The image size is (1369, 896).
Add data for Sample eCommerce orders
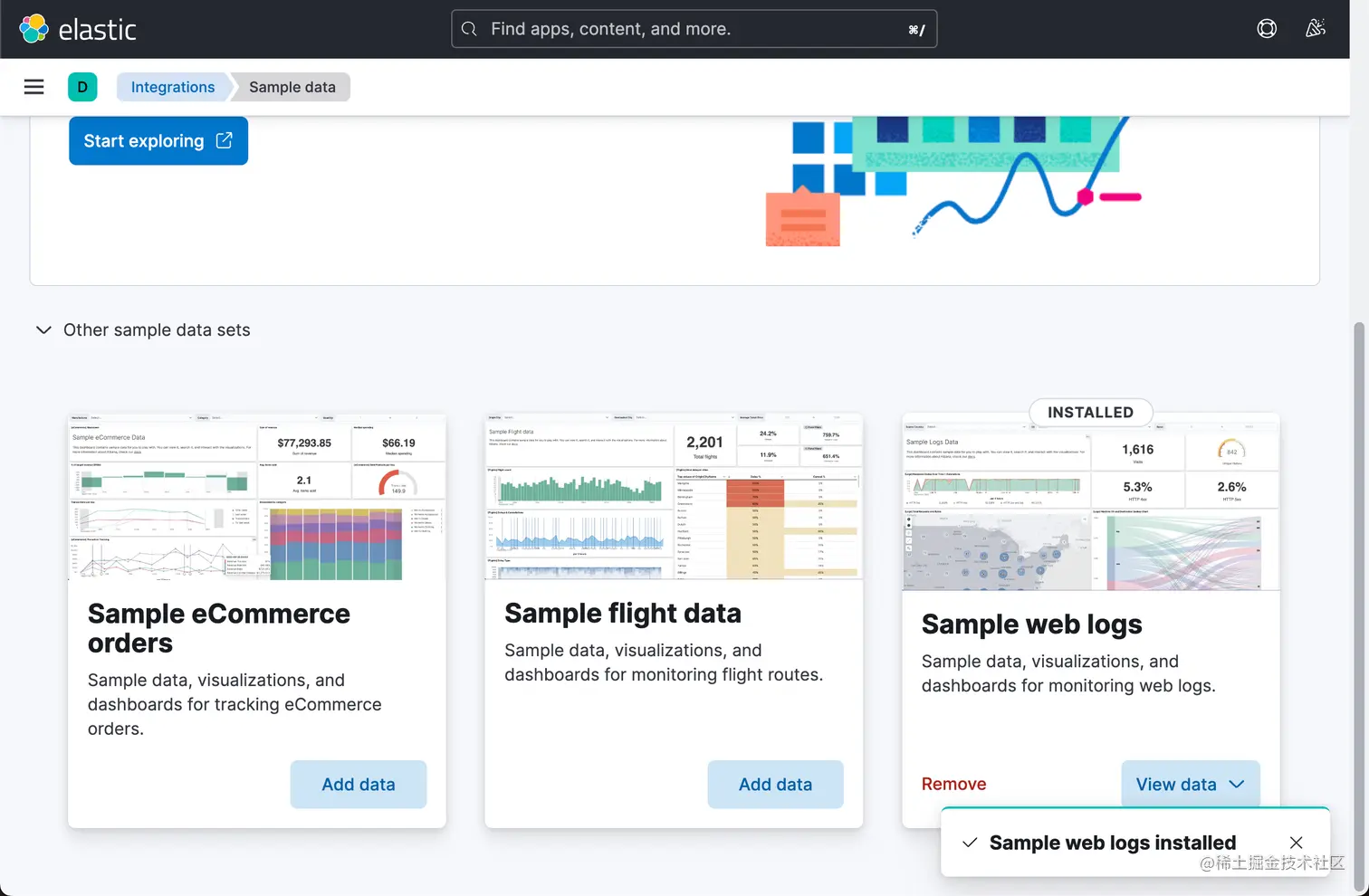tap(359, 785)
